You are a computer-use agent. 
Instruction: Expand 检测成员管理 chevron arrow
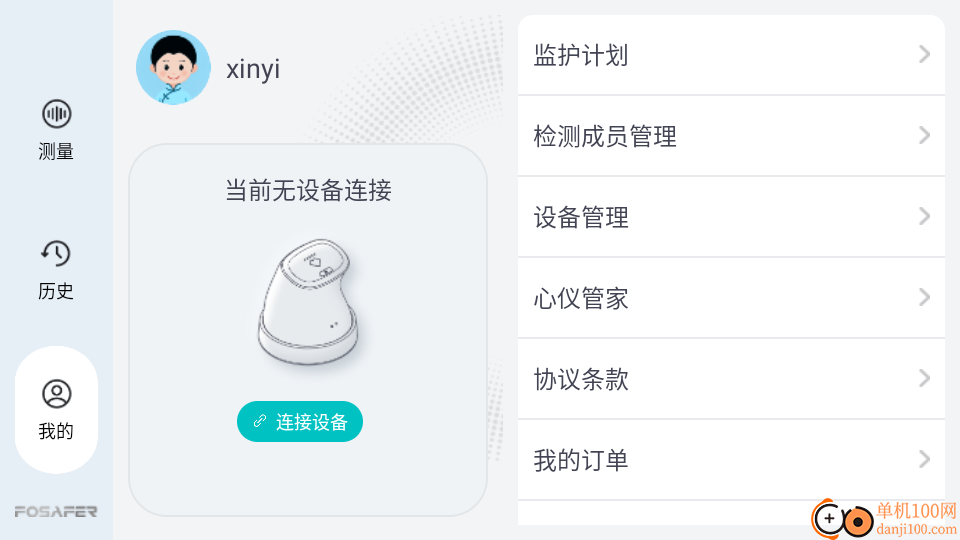(924, 136)
